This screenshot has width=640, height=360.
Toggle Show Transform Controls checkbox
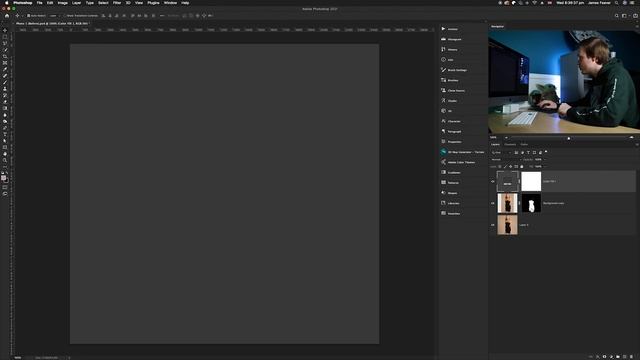tap(64, 16)
